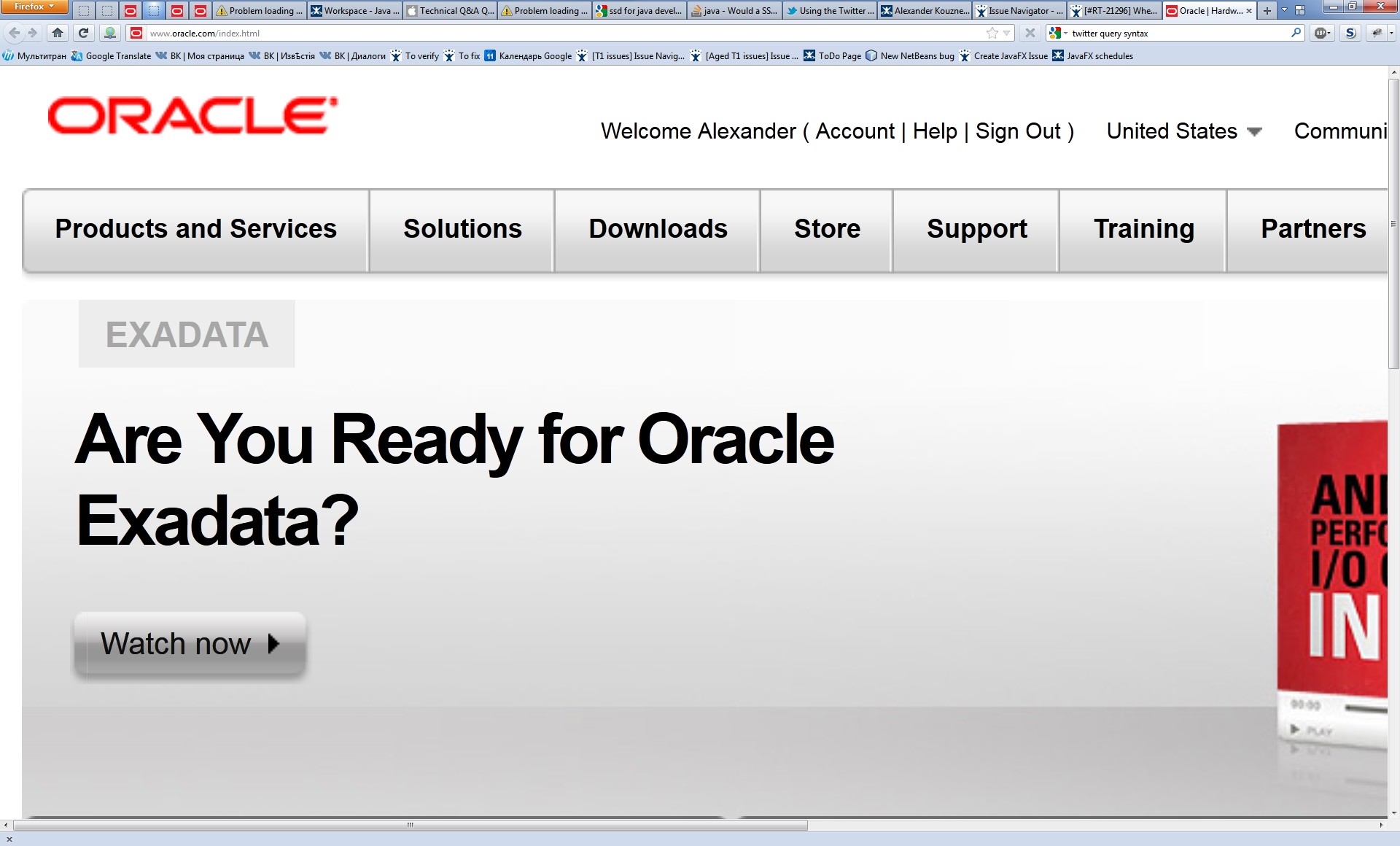
Task: Click the Oracle logo
Action: pos(192,116)
